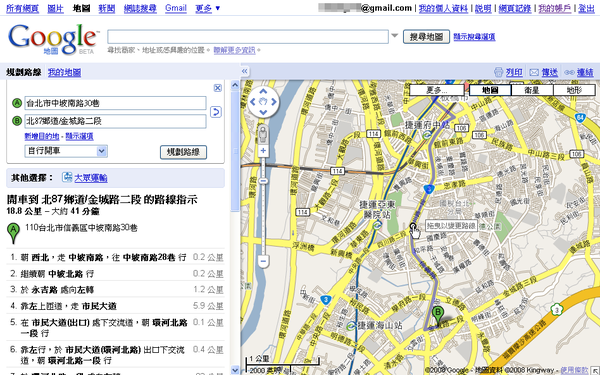600x375 pixels.
Task: Click the scrollbar down arrow in left panel
Action: tap(235, 370)
